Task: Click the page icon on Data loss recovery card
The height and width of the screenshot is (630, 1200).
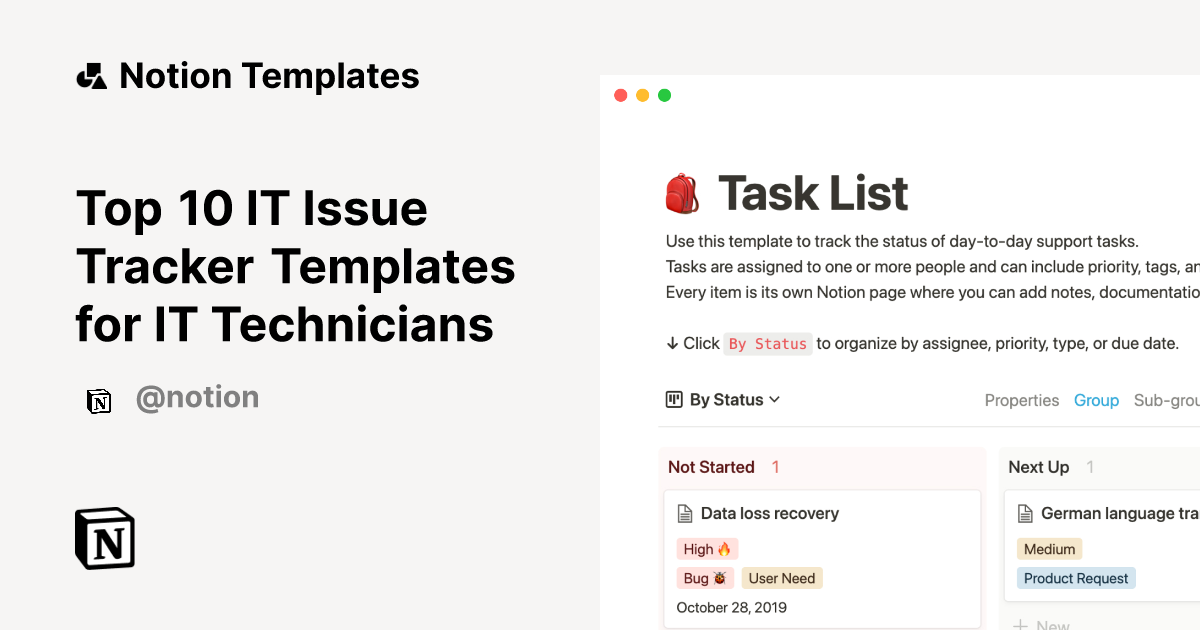Action: point(685,513)
